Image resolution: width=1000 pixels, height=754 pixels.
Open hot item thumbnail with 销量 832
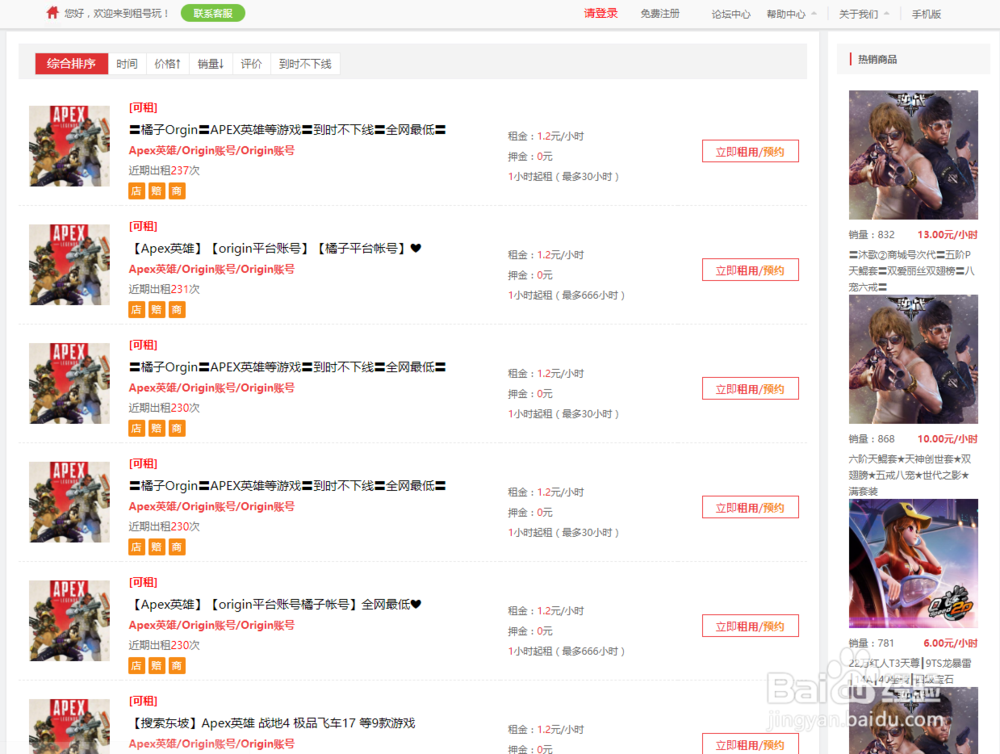[x=913, y=155]
